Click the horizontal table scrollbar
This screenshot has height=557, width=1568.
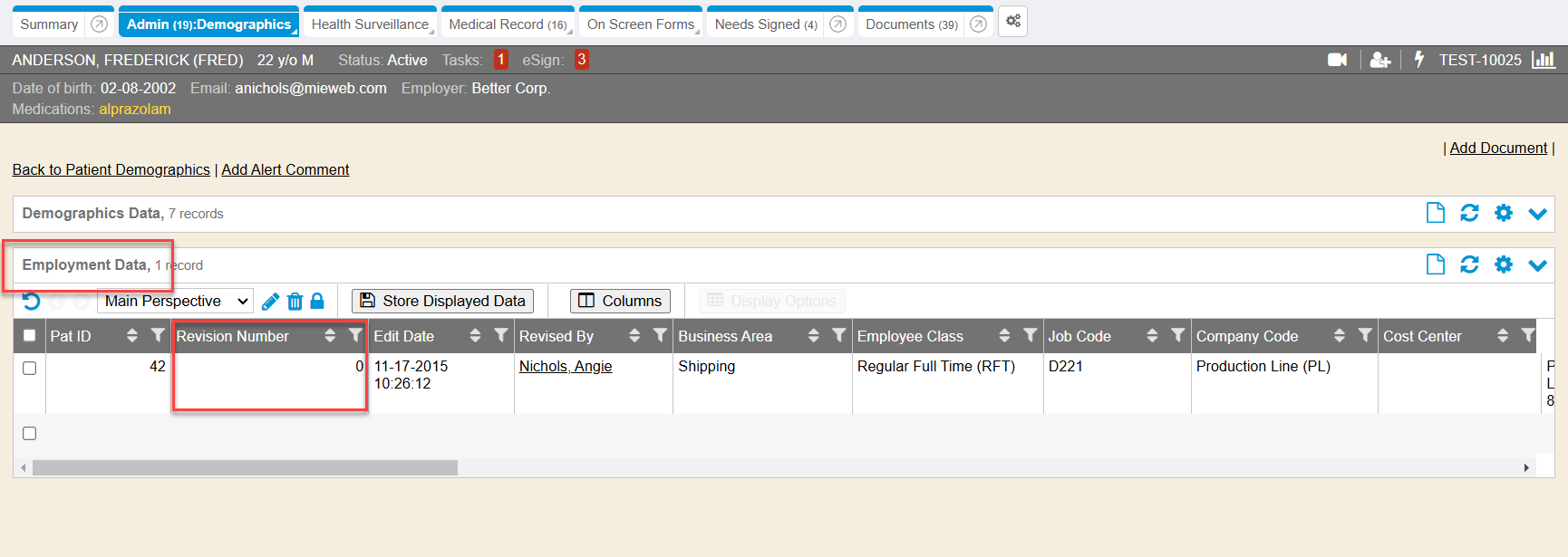[245, 467]
